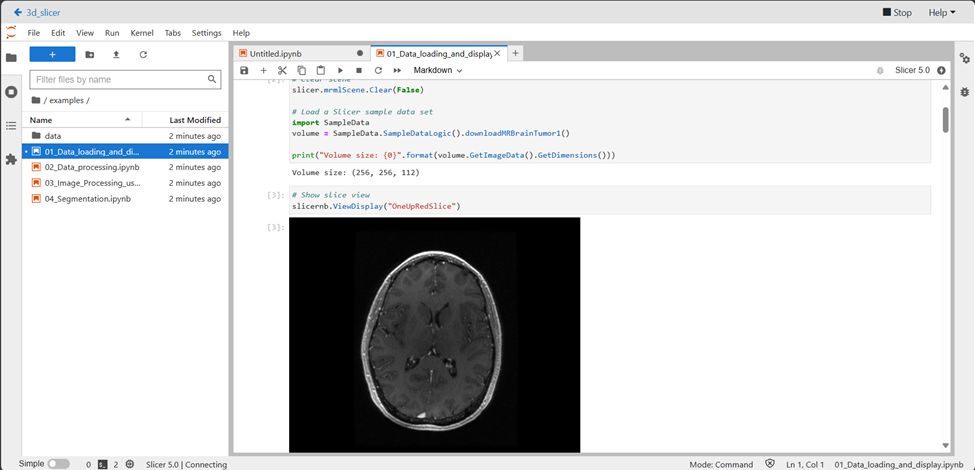Screen dimensions: 975x470
Task: Click the blue new launcher plus button
Action: tap(52, 54)
